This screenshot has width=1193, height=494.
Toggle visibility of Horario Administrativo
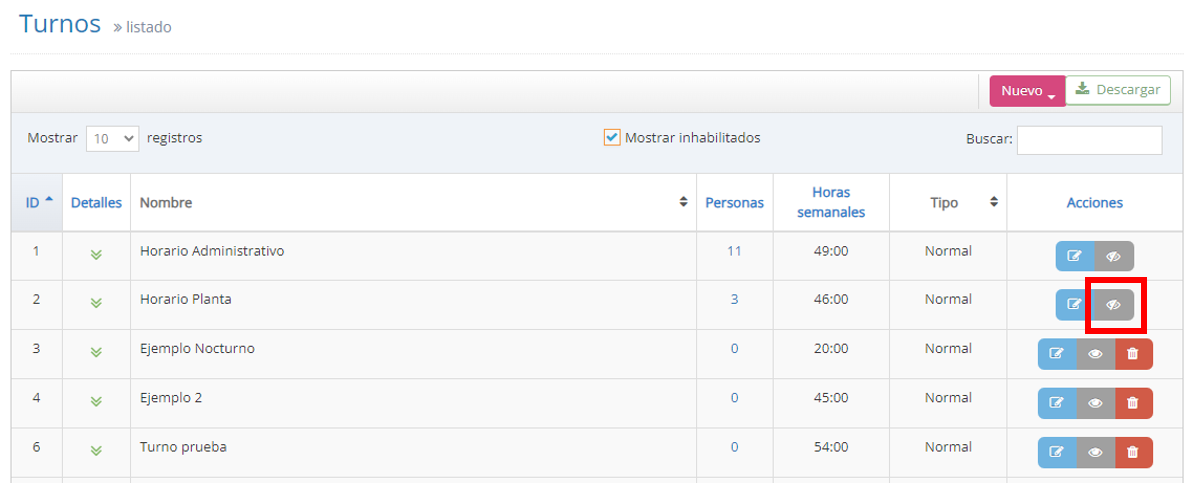coord(1114,256)
